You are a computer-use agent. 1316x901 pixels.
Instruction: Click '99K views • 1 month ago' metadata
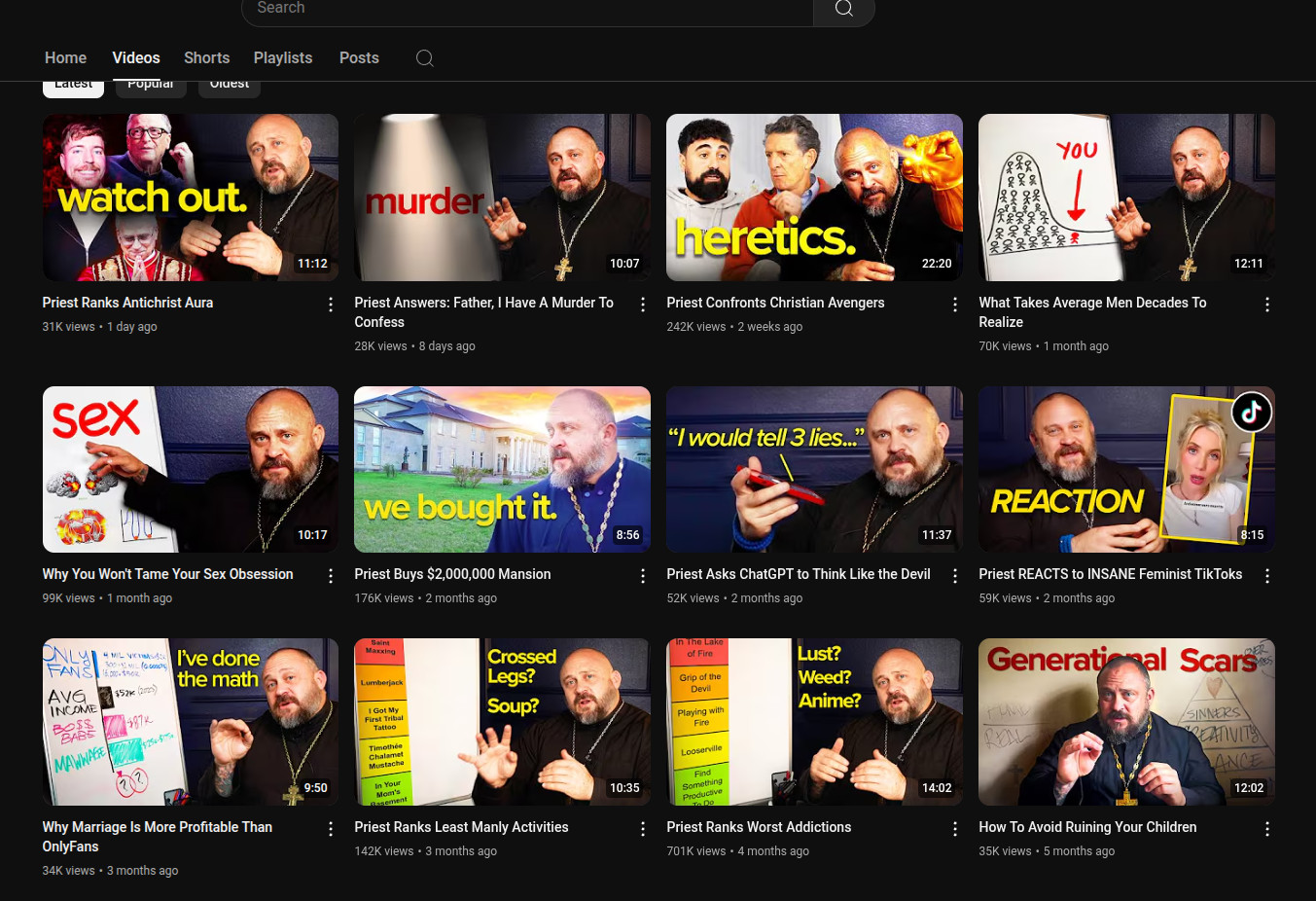click(x=107, y=598)
